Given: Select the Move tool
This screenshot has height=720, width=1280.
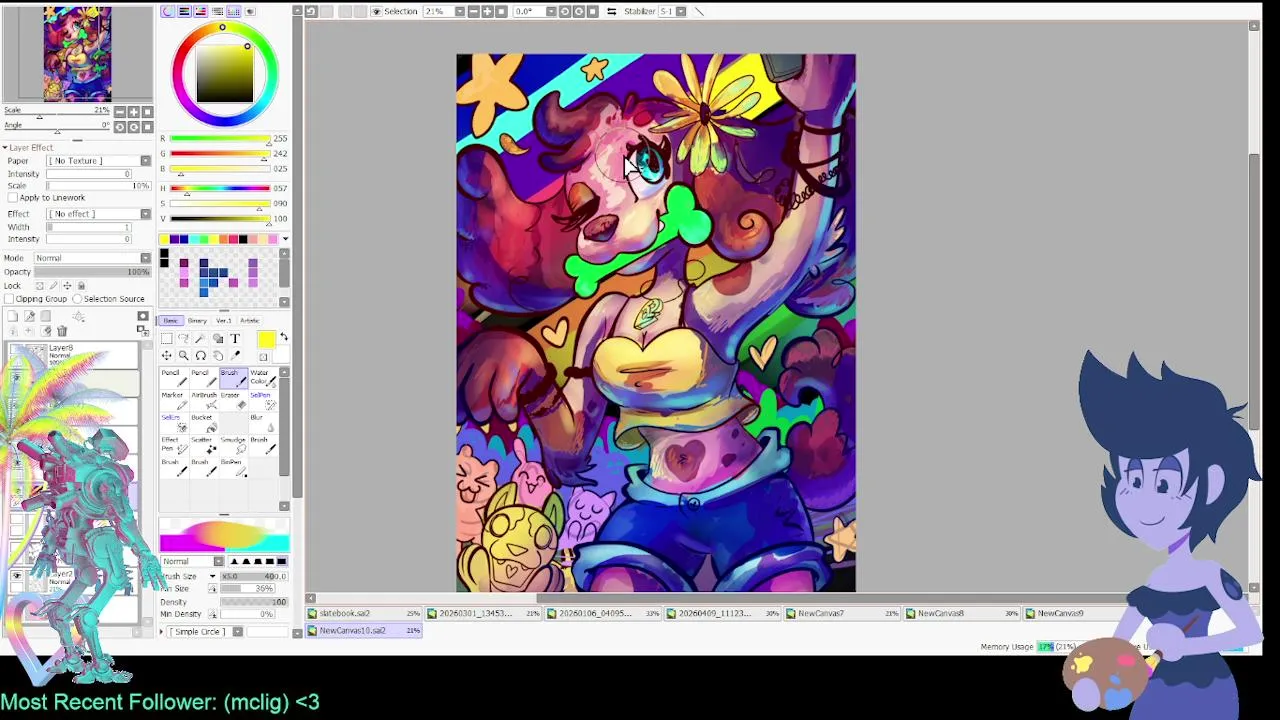Looking at the screenshot, I should click(166, 355).
